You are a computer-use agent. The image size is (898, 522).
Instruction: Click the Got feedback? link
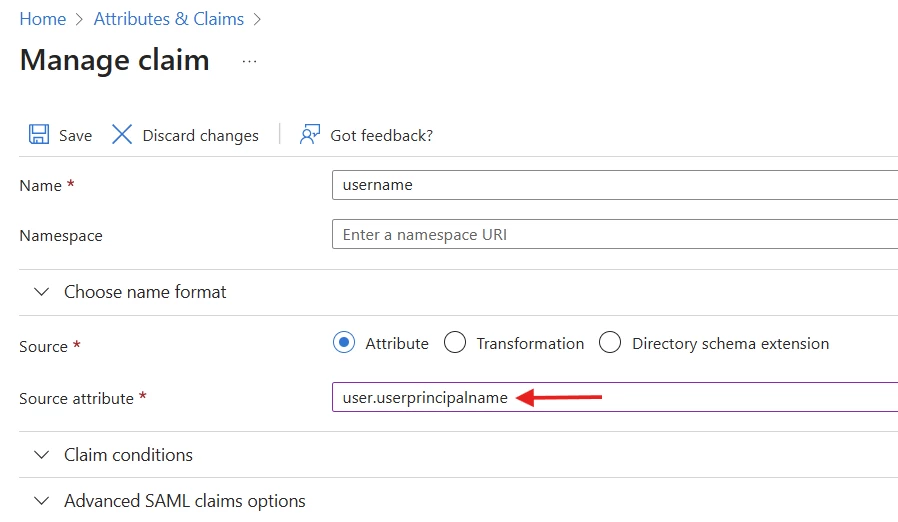click(381, 136)
